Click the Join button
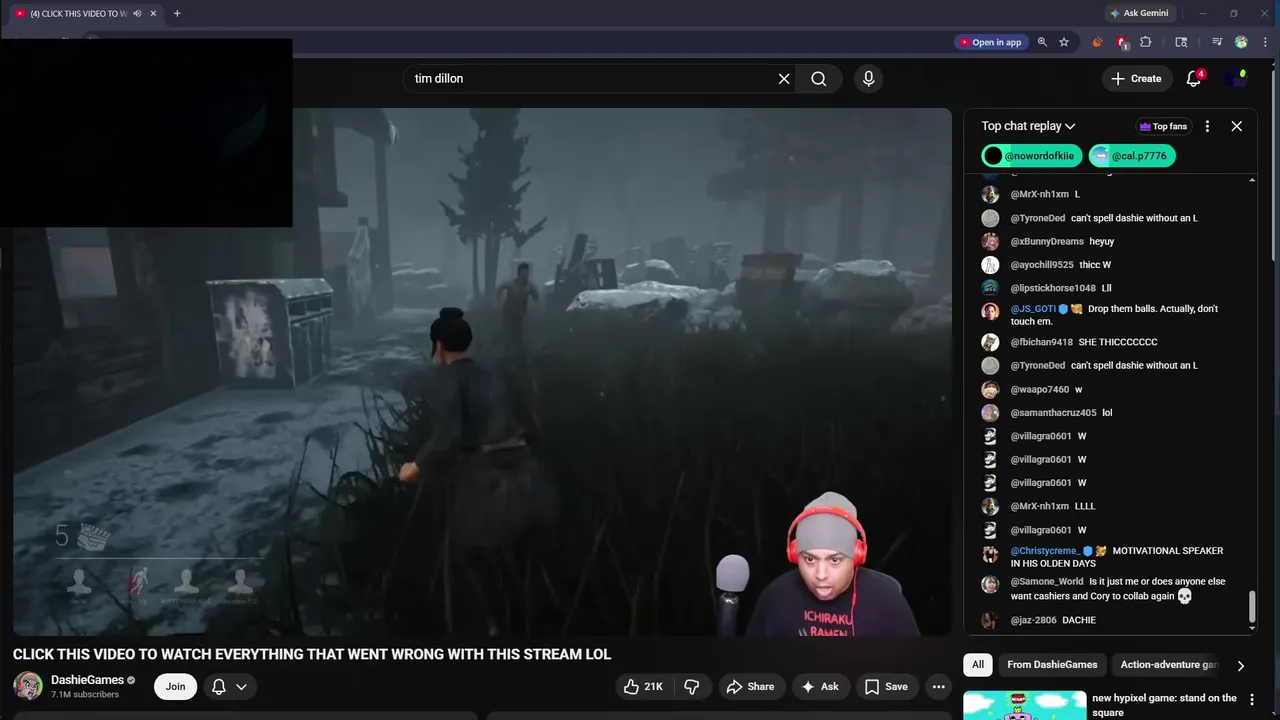Viewport: 1280px width, 720px height. tap(175, 686)
